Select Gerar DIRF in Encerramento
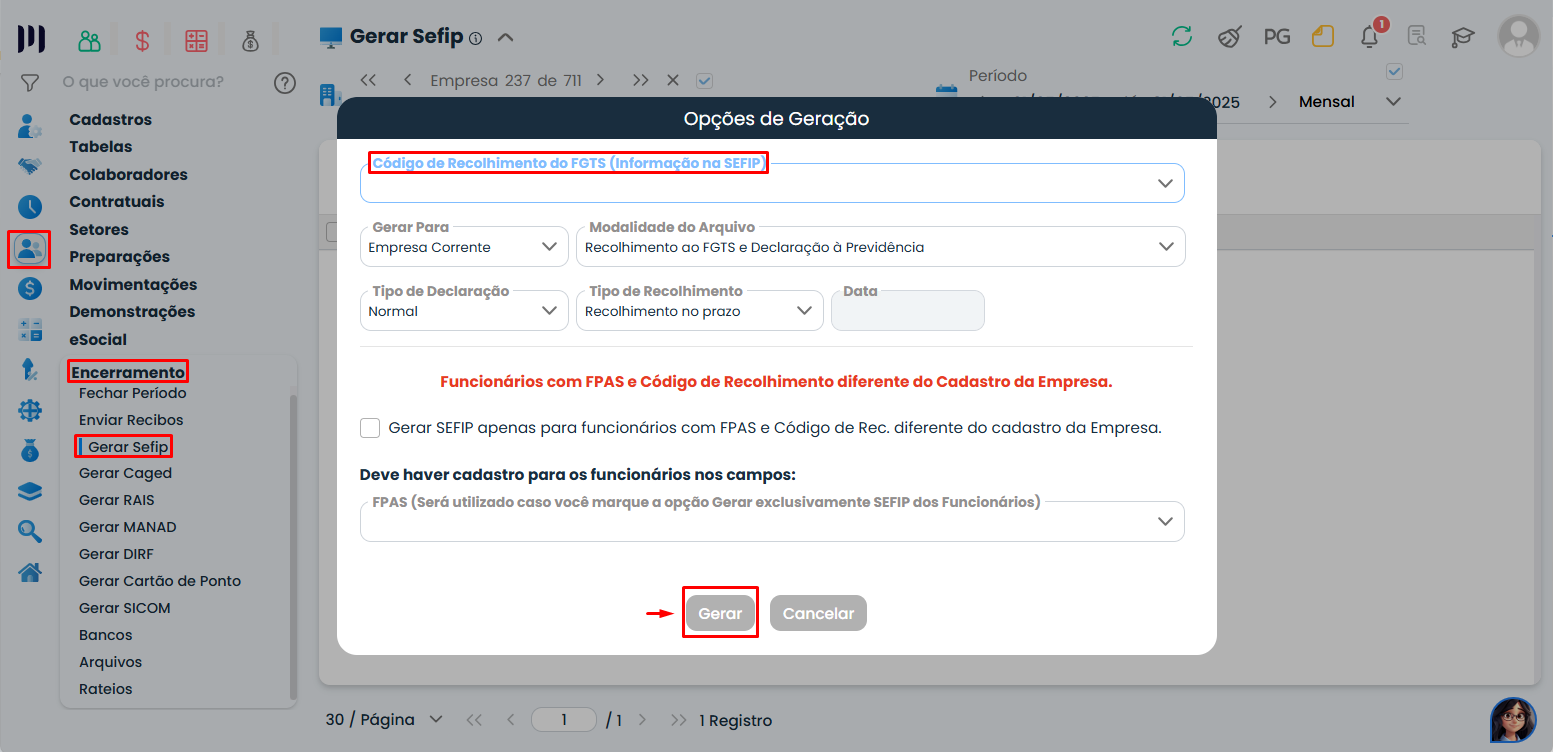 pyautogui.click(x=116, y=554)
